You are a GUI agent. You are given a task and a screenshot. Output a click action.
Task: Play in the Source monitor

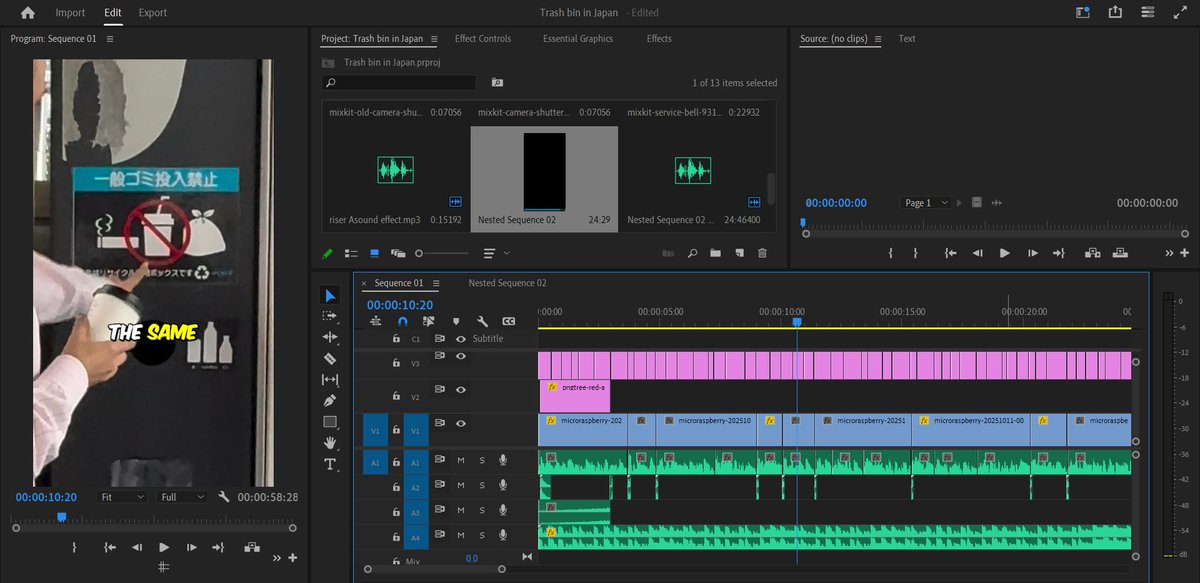pos(1005,253)
